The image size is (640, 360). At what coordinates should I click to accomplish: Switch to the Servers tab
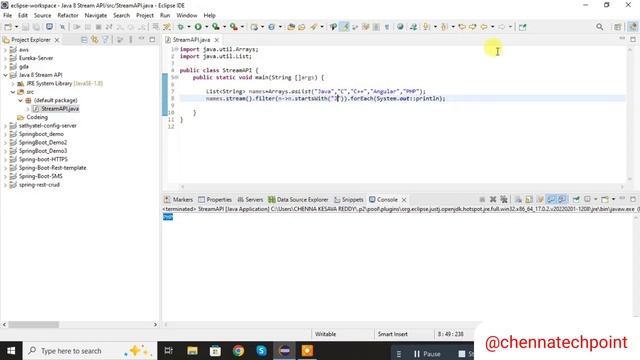point(250,200)
